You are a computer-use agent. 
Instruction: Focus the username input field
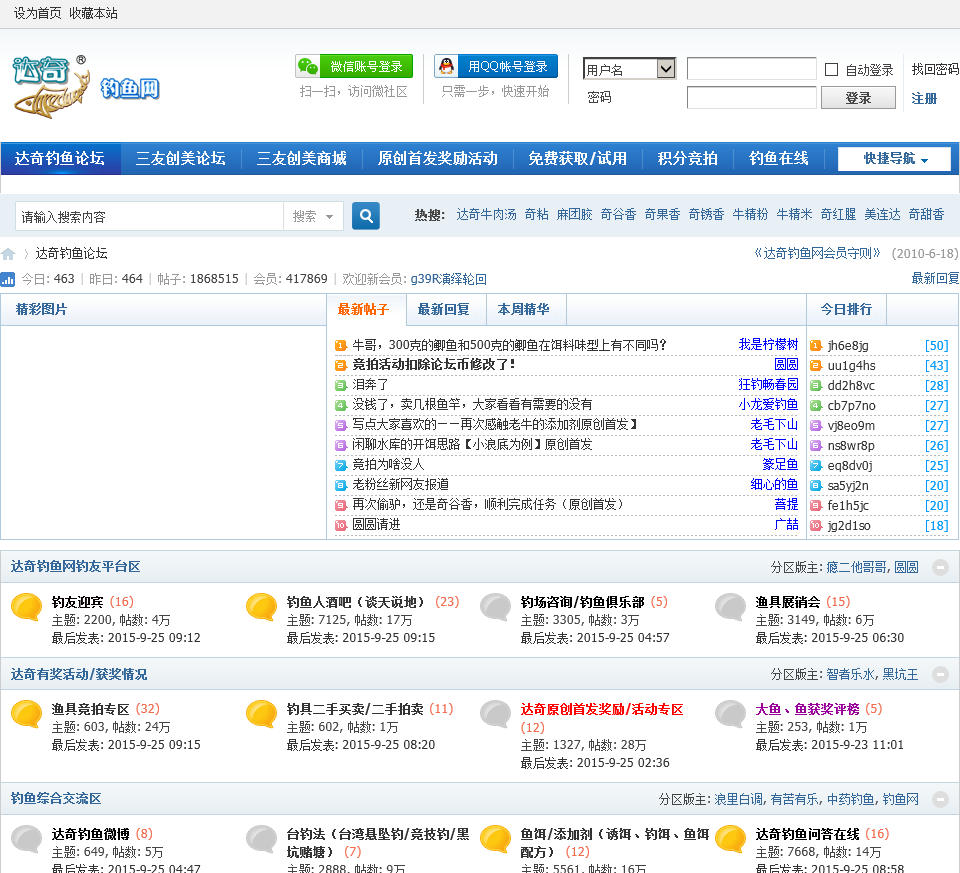click(x=752, y=69)
